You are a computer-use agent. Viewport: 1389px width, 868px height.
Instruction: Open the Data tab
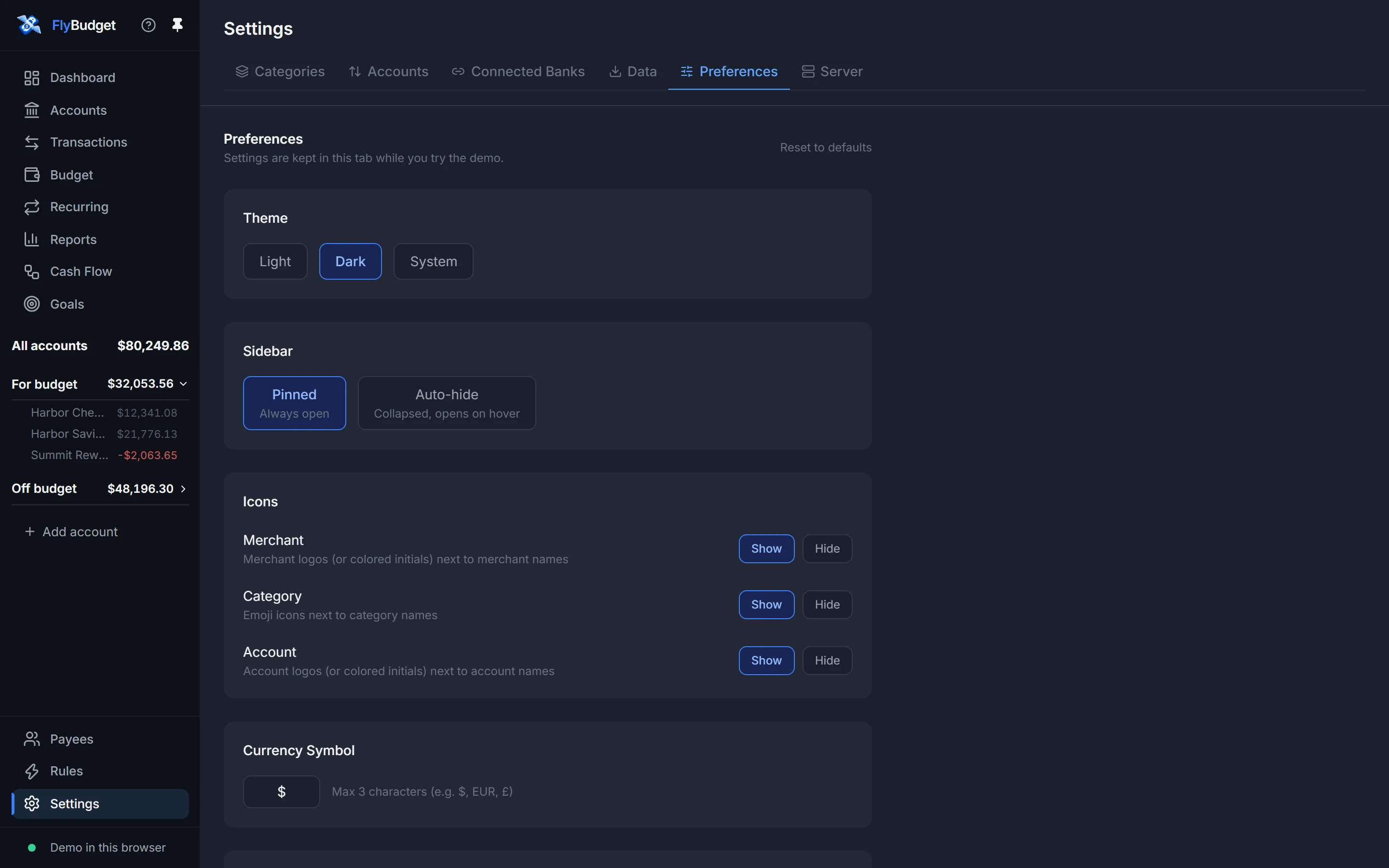(x=632, y=71)
